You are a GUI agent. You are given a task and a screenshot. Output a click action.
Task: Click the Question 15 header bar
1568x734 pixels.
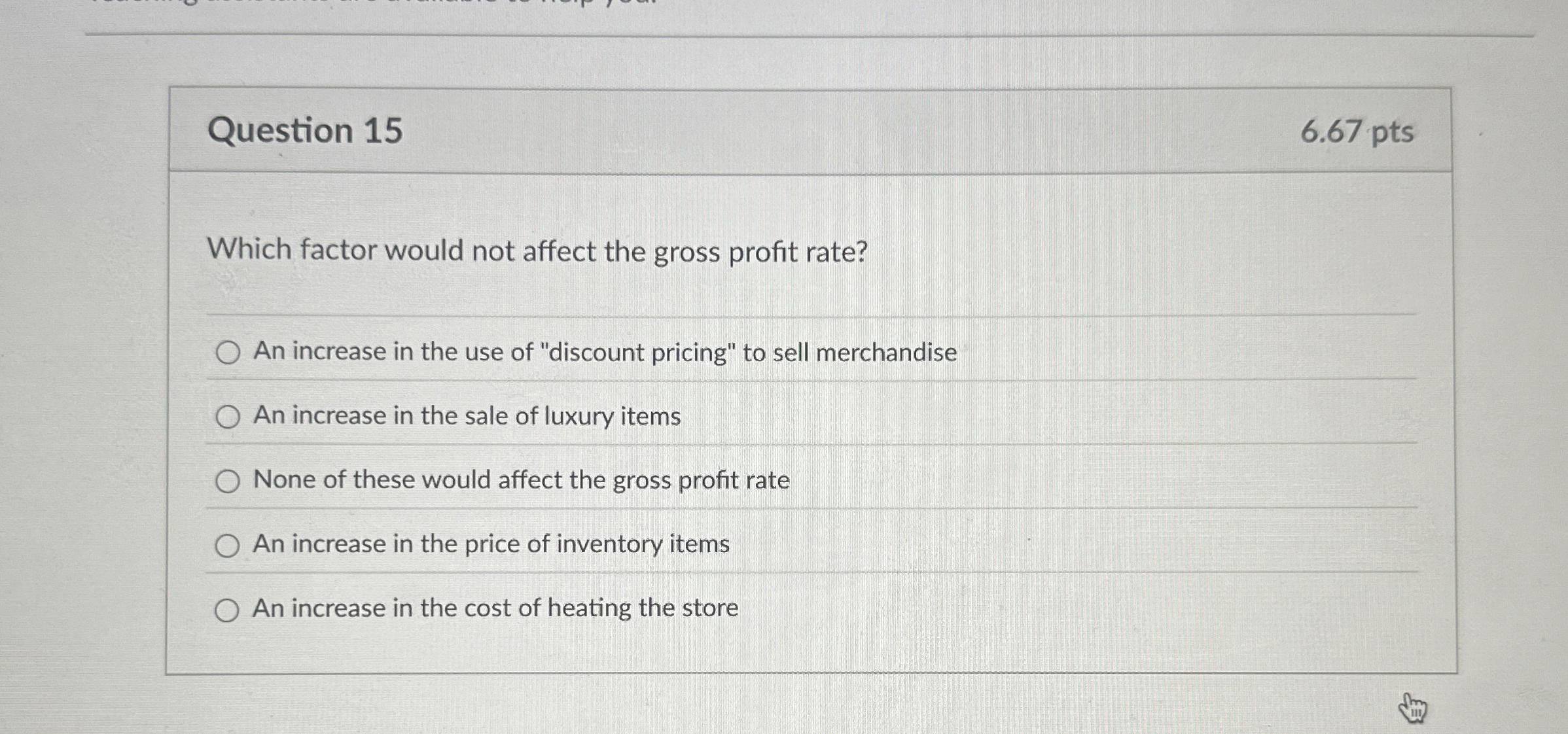(785, 131)
